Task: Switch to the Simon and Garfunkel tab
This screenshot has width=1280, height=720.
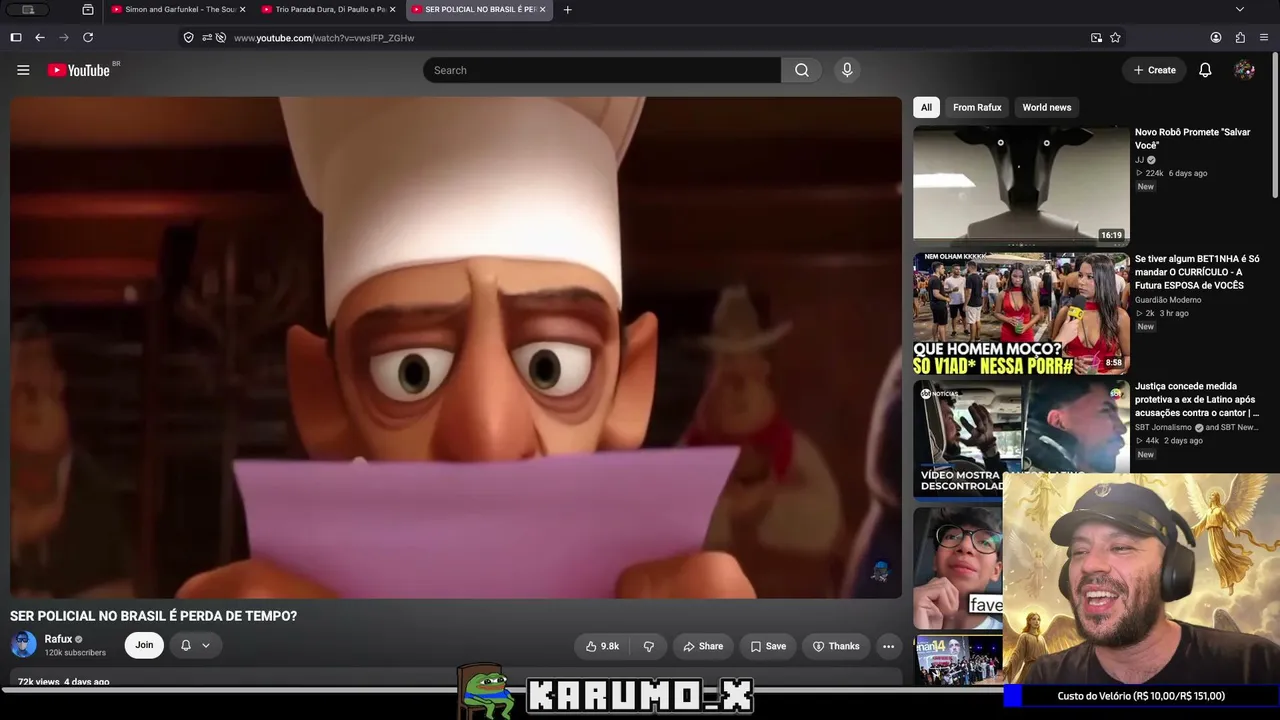Action: 179,10
